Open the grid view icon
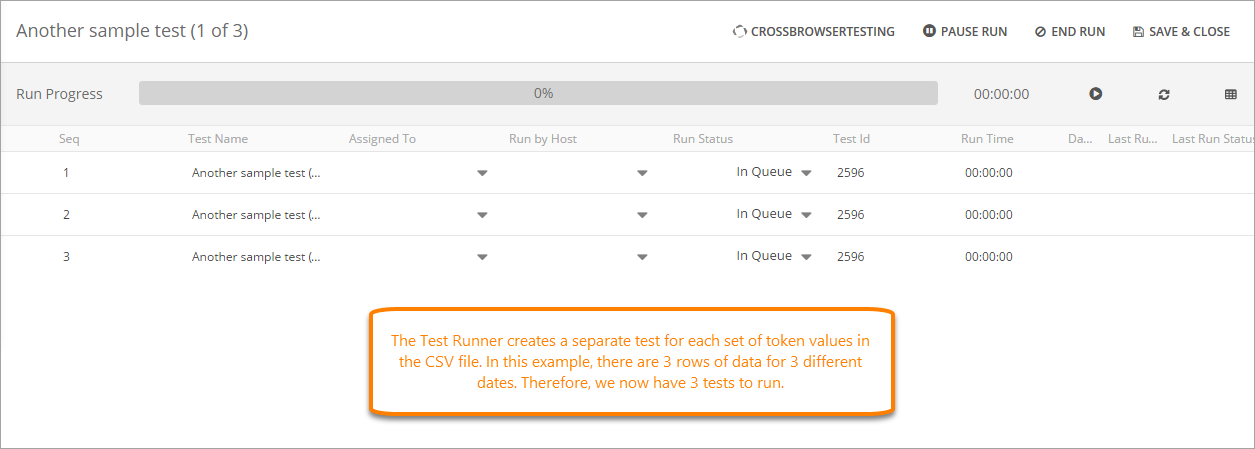The image size is (1255, 449). tap(1231, 94)
